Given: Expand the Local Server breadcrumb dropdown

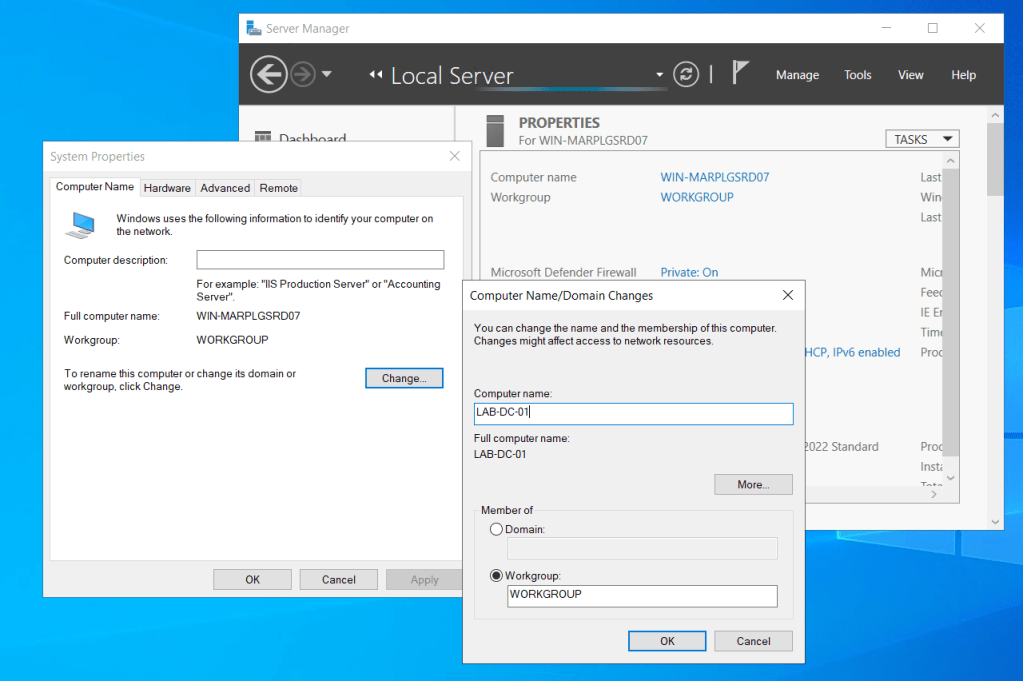Looking at the screenshot, I should pyautogui.click(x=659, y=75).
